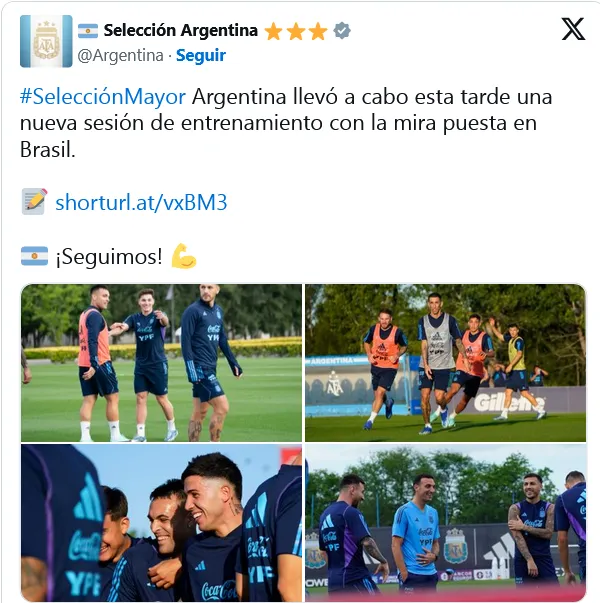Open the Selección Argentina account name
Image resolution: width=600 pixels, height=603 pixels.
click(x=181, y=30)
